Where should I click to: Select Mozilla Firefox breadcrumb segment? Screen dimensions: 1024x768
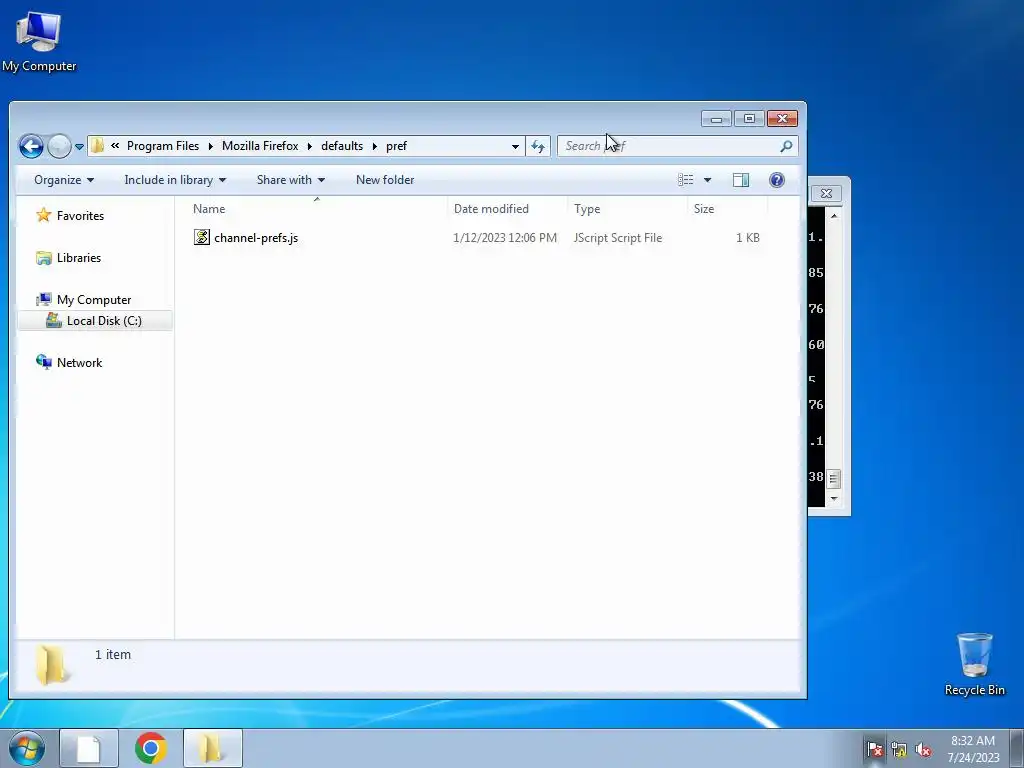point(260,146)
